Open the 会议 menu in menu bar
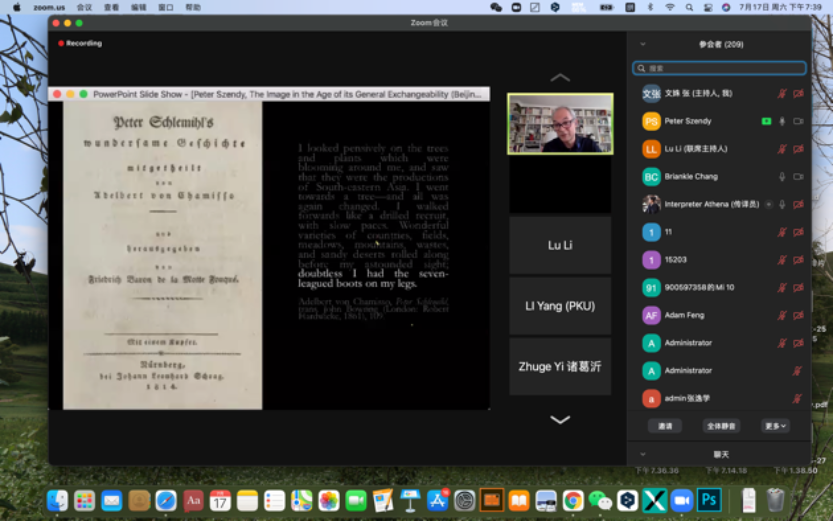The image size is (833, 521). [85, 7]
